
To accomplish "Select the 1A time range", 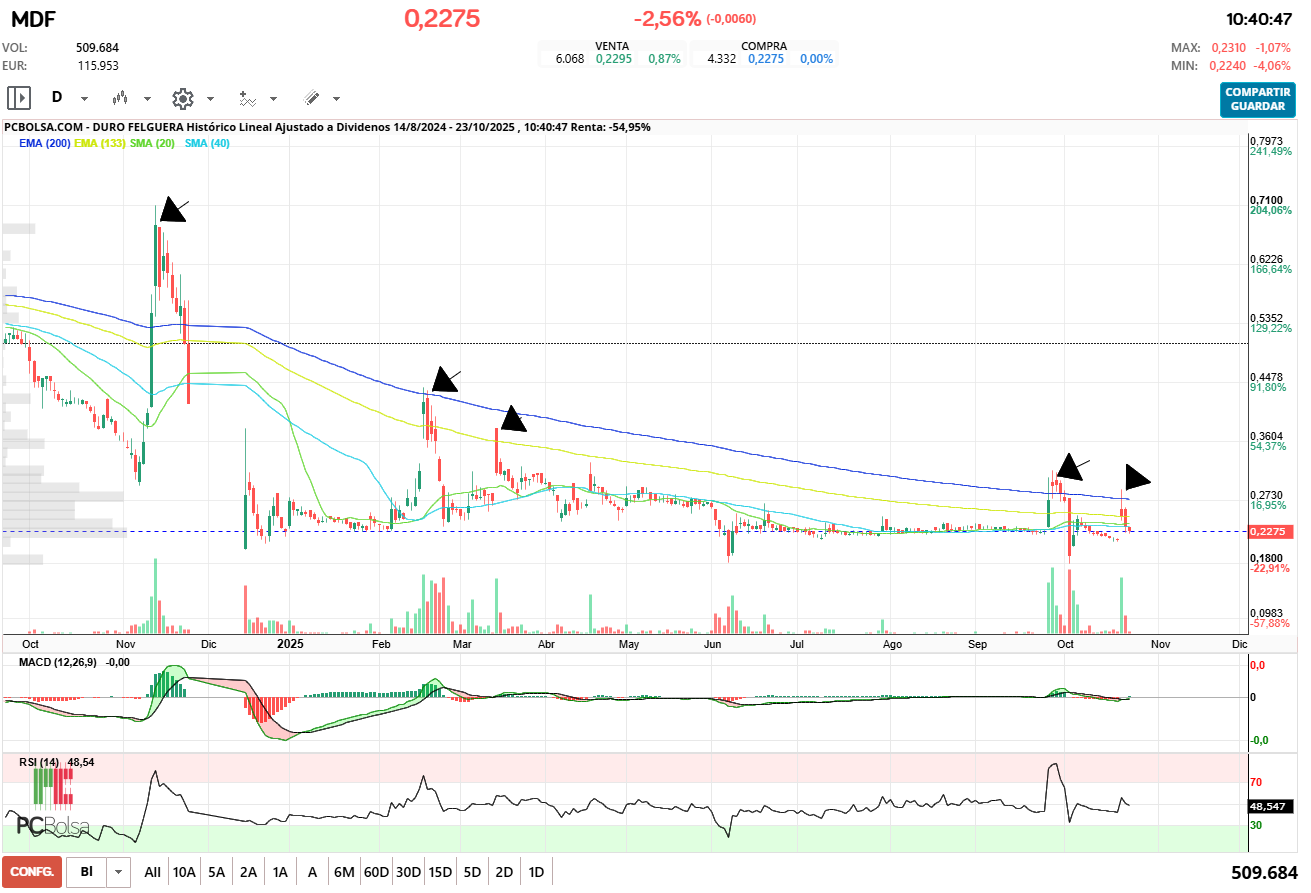I will [x=280, y=872].
